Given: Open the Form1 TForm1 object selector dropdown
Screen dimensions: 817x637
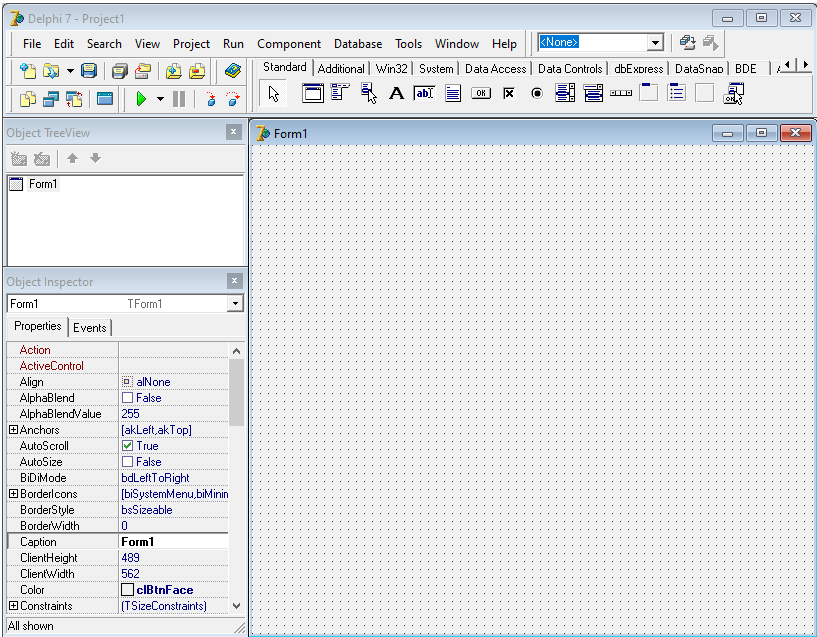Looking at the screenshot, I should click(x=236, y=304).
